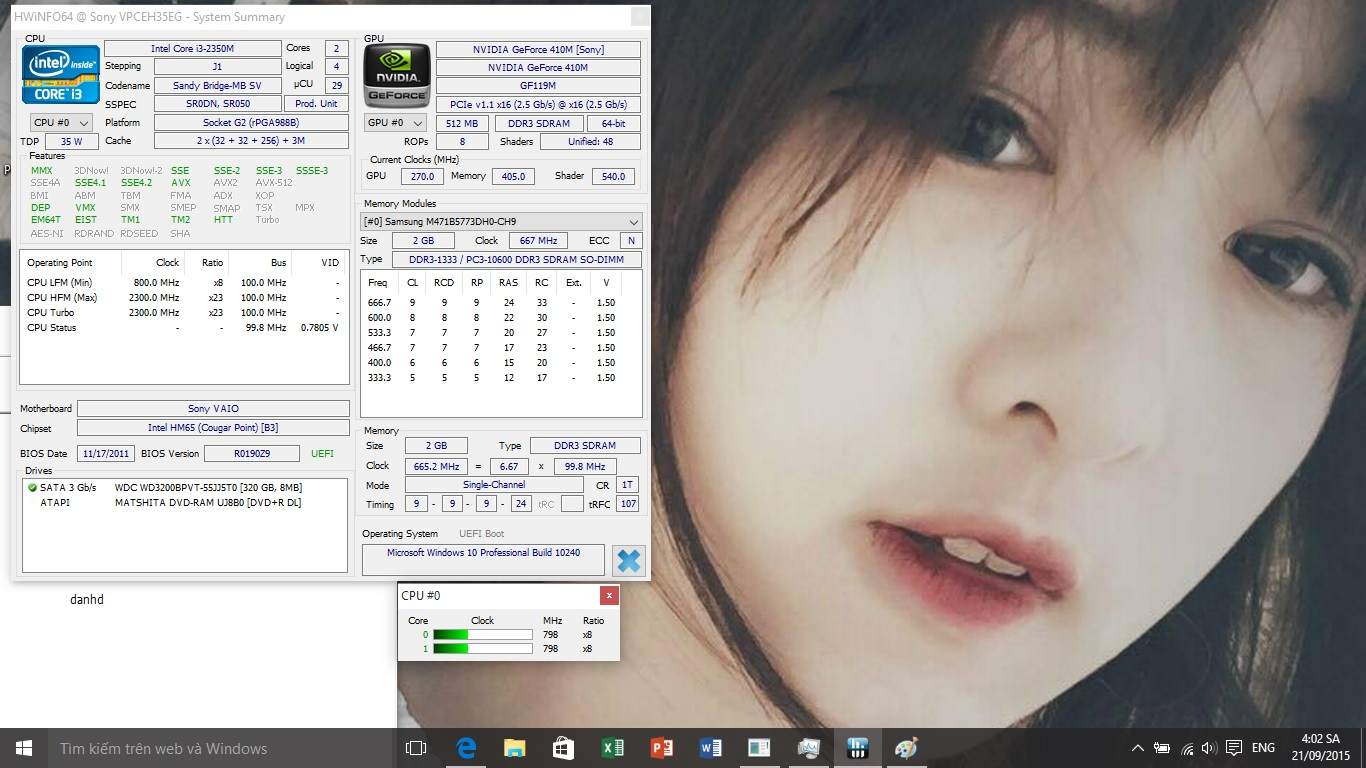Switch to HWiNFO taskbar icon

(857, 748)
